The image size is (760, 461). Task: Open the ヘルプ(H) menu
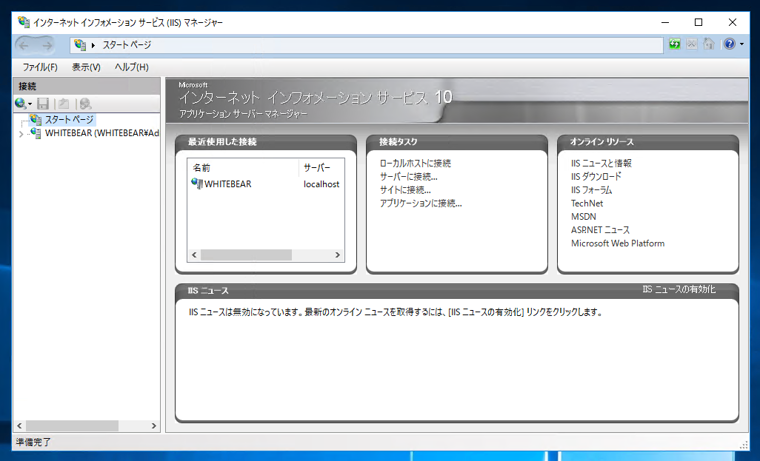pos(131,67)
